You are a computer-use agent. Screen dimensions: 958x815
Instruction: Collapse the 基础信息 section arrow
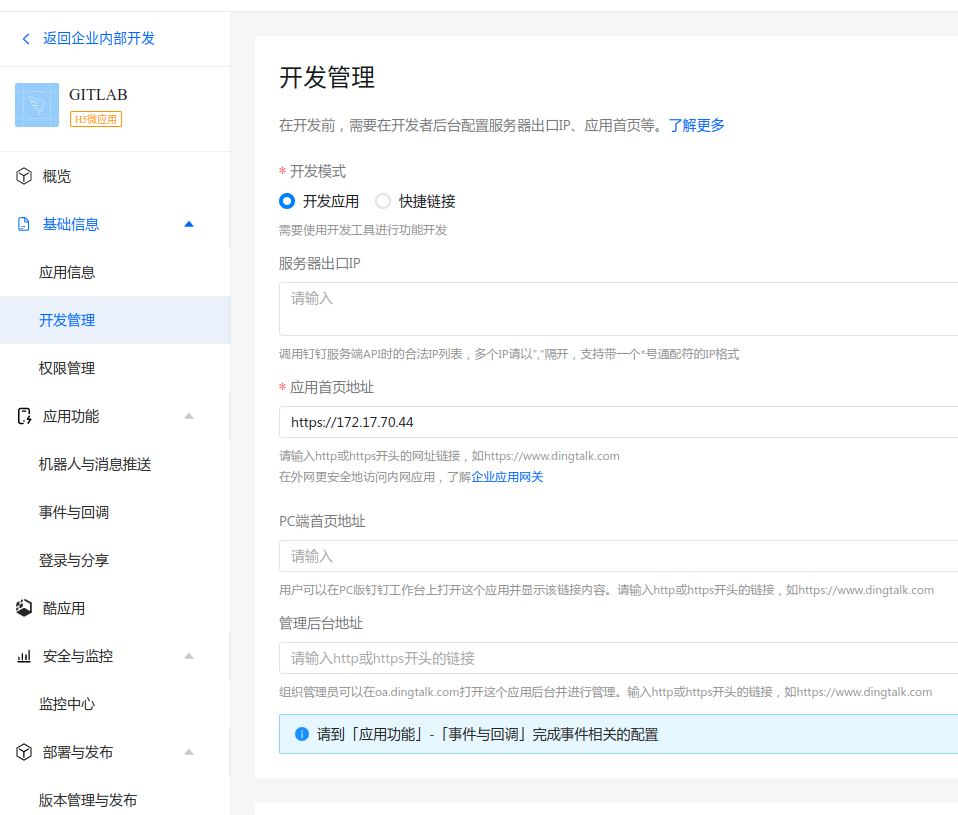click(189, 224)
